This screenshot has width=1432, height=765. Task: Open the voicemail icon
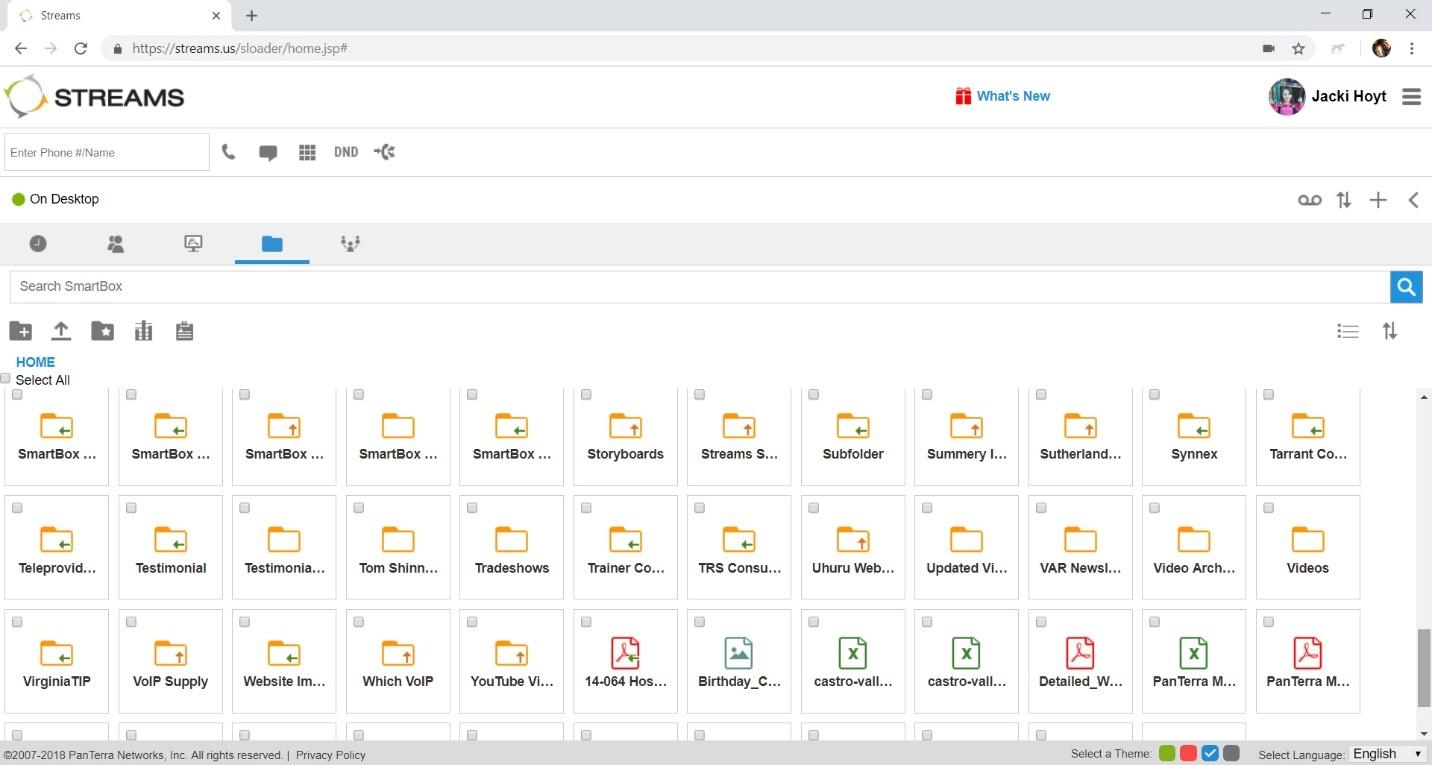(1310, 200)
